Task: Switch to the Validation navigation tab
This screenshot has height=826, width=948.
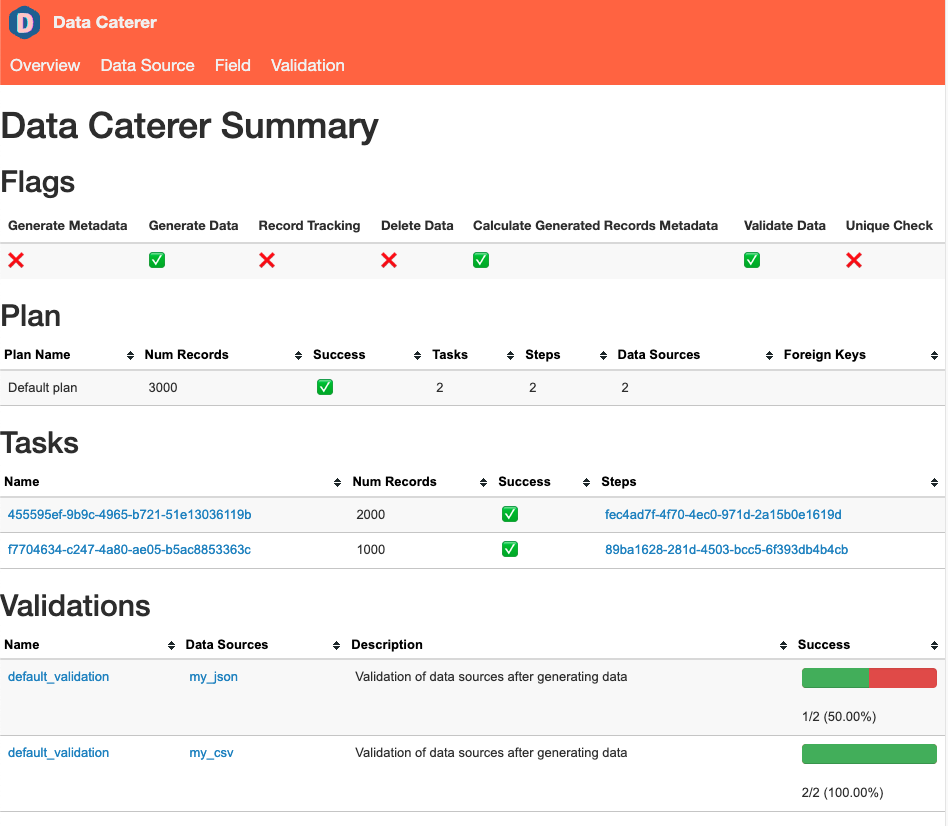Action: (307, 65)
